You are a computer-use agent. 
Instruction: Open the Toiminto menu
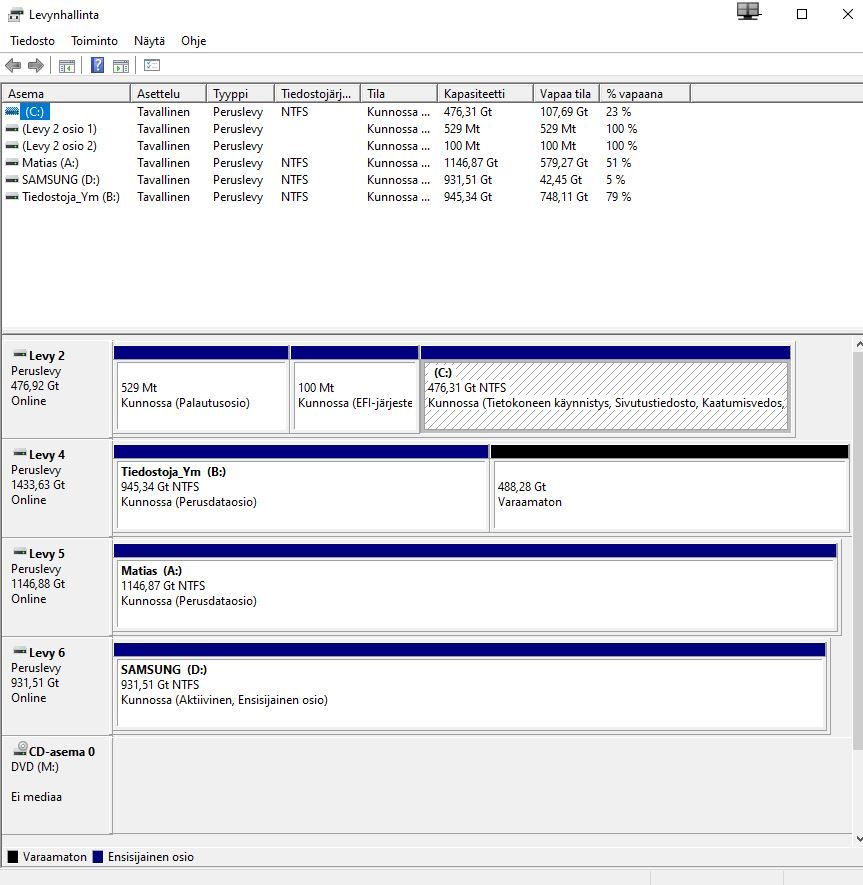tap(94, 41)
